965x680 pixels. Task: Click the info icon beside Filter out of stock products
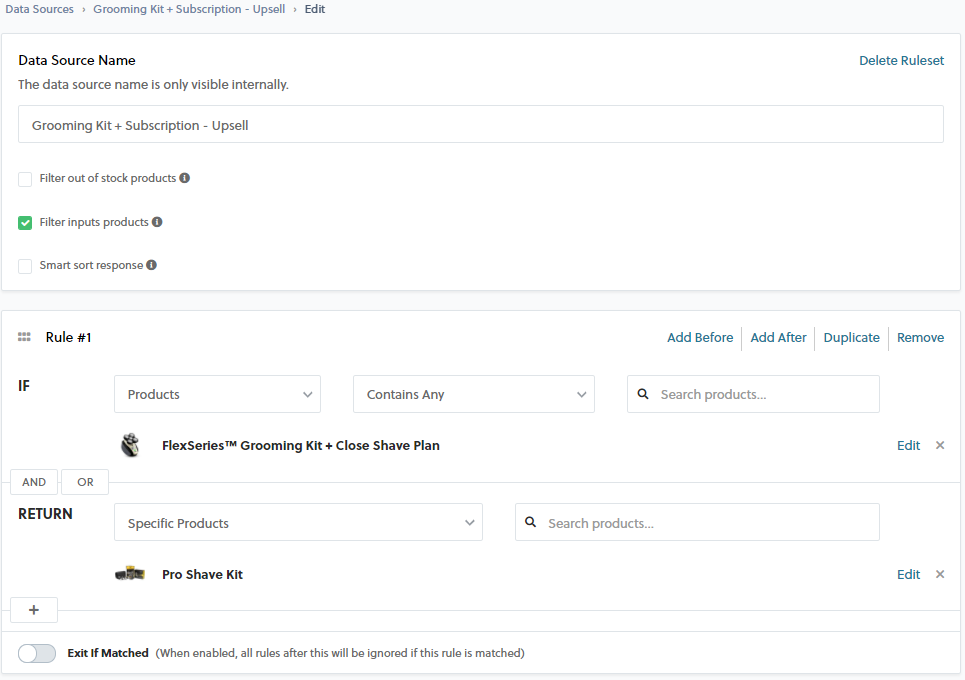185,178
